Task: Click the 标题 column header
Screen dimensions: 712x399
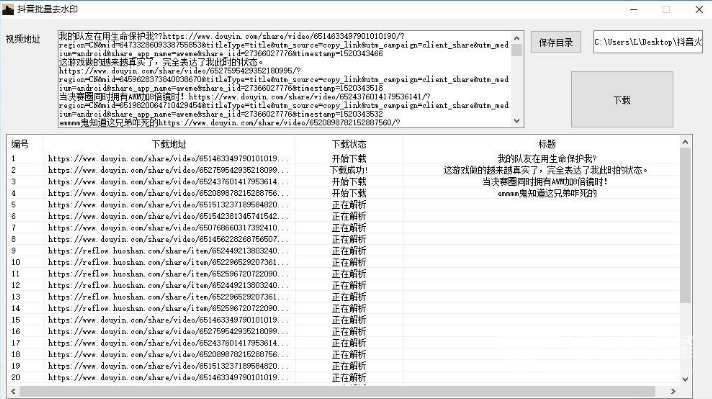Action: pyautogui.click(x=547, y=144)
